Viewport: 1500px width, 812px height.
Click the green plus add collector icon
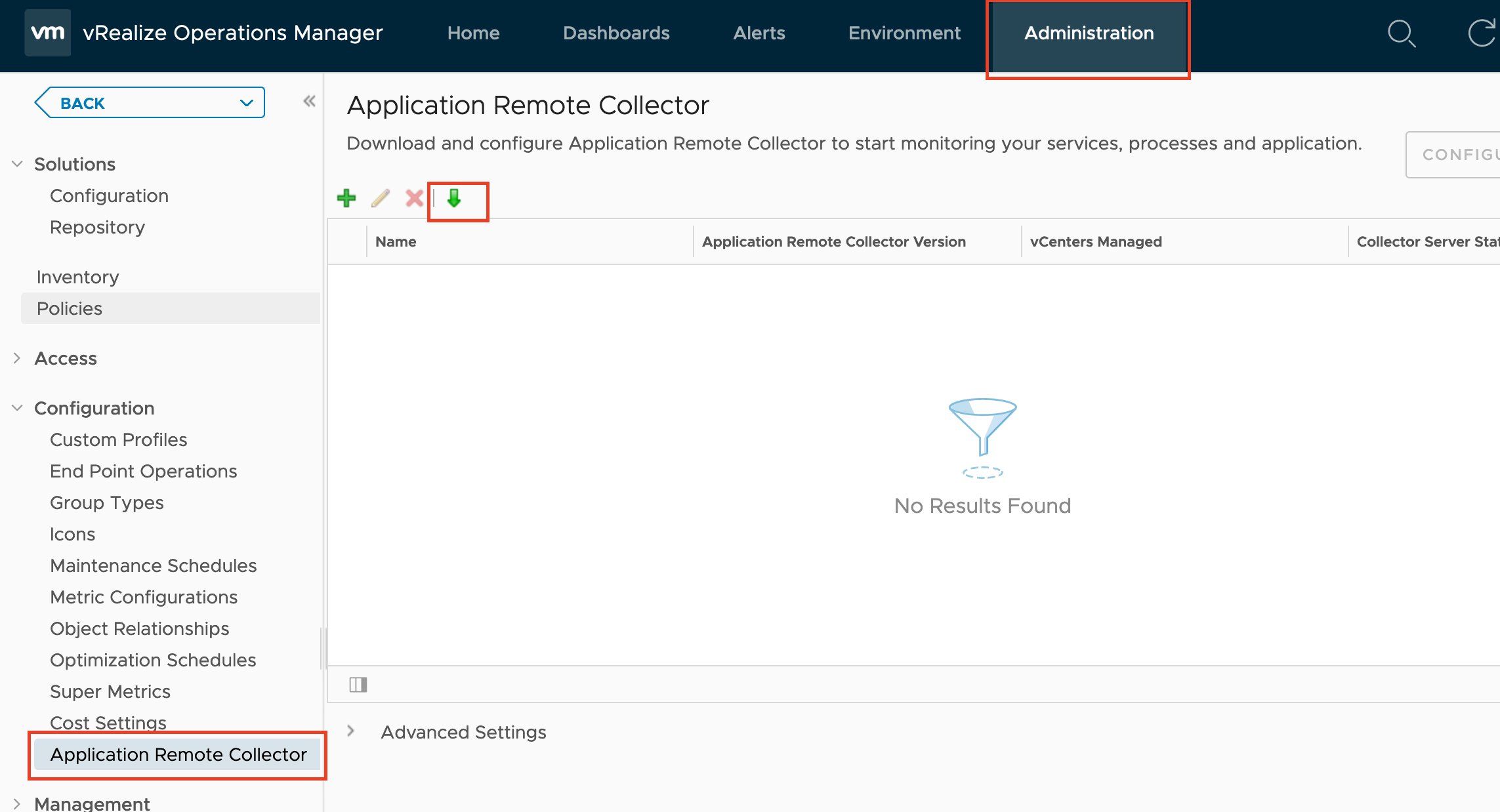click(346, 198)
